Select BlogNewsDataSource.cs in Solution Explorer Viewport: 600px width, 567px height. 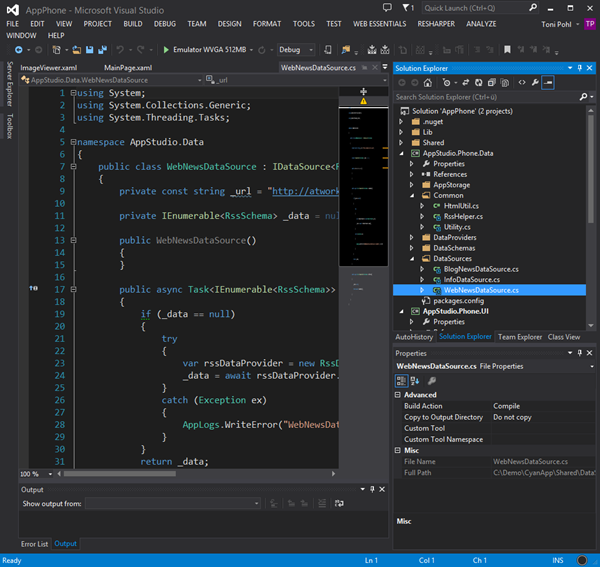(481, 268)
